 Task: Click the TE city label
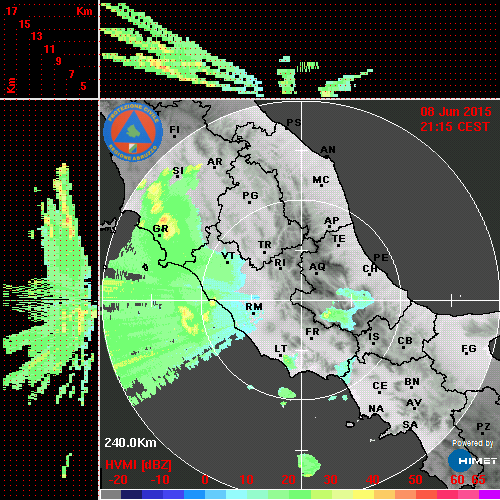point(339,239)
